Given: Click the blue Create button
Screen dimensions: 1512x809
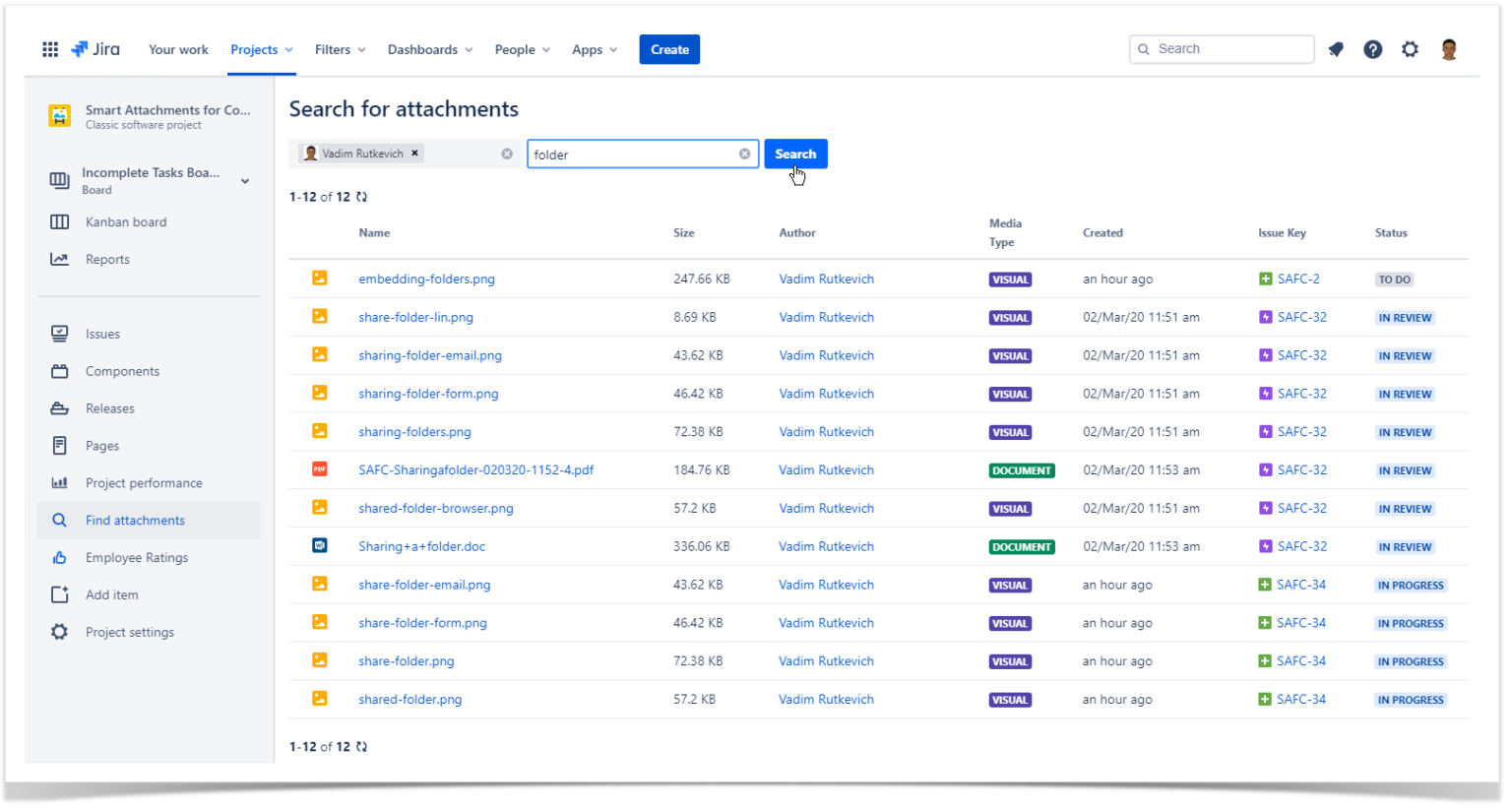Looking at the screenshot, I should point(669,48).
